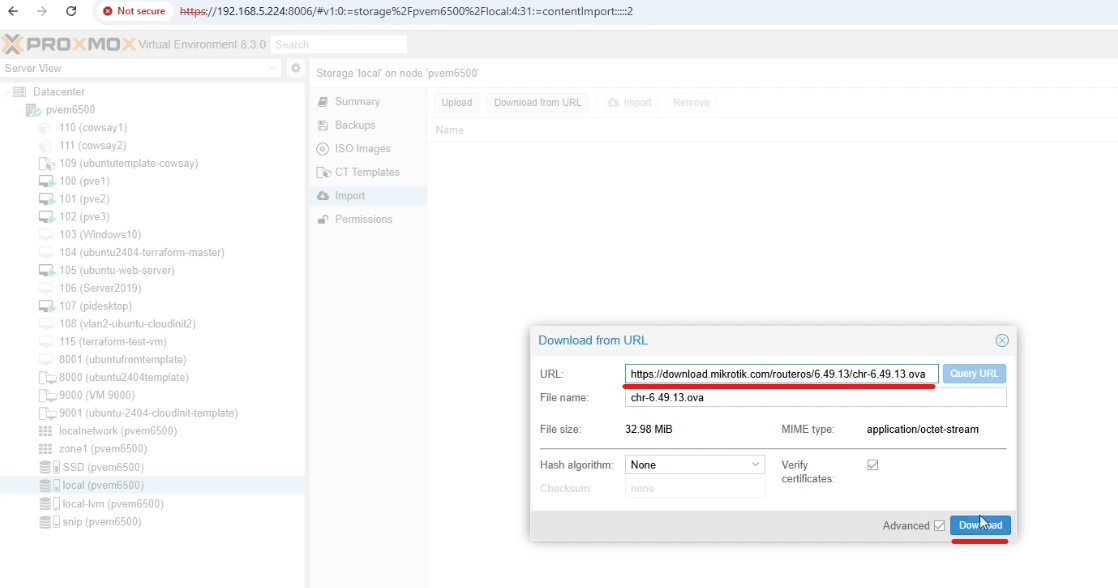Sort by the Name column header
Viewport: 1118px width, 588px height.
(449, 130)
